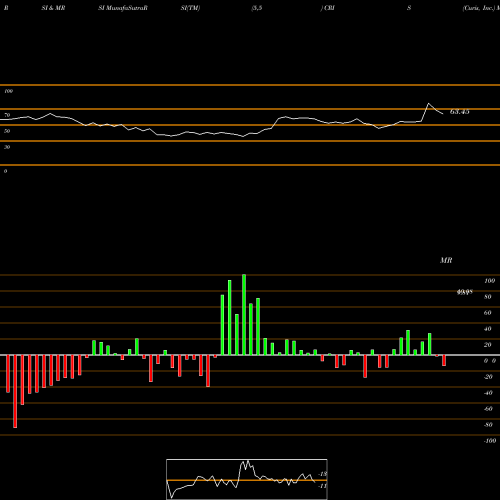The height and width of the screenshot is (500, 500).
Task: Click the header text SI(TM)
Action: tap(190, 8)
